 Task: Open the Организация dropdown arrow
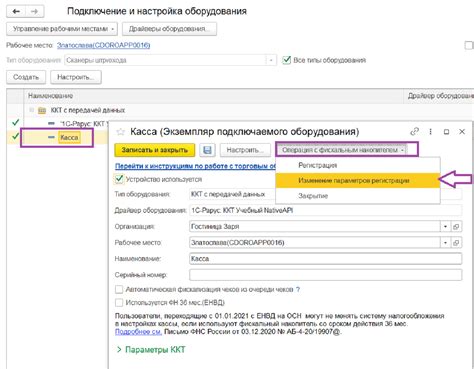point(445,227)
